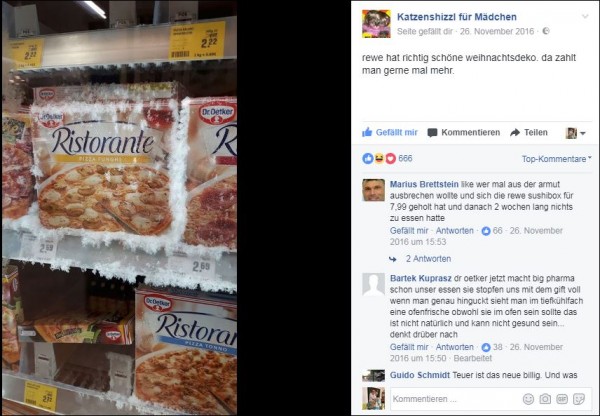Screen dimensions: 600x416
Task: Click the Katzenshizzl page avatar thumbnail
Action: tap(376, 24)
